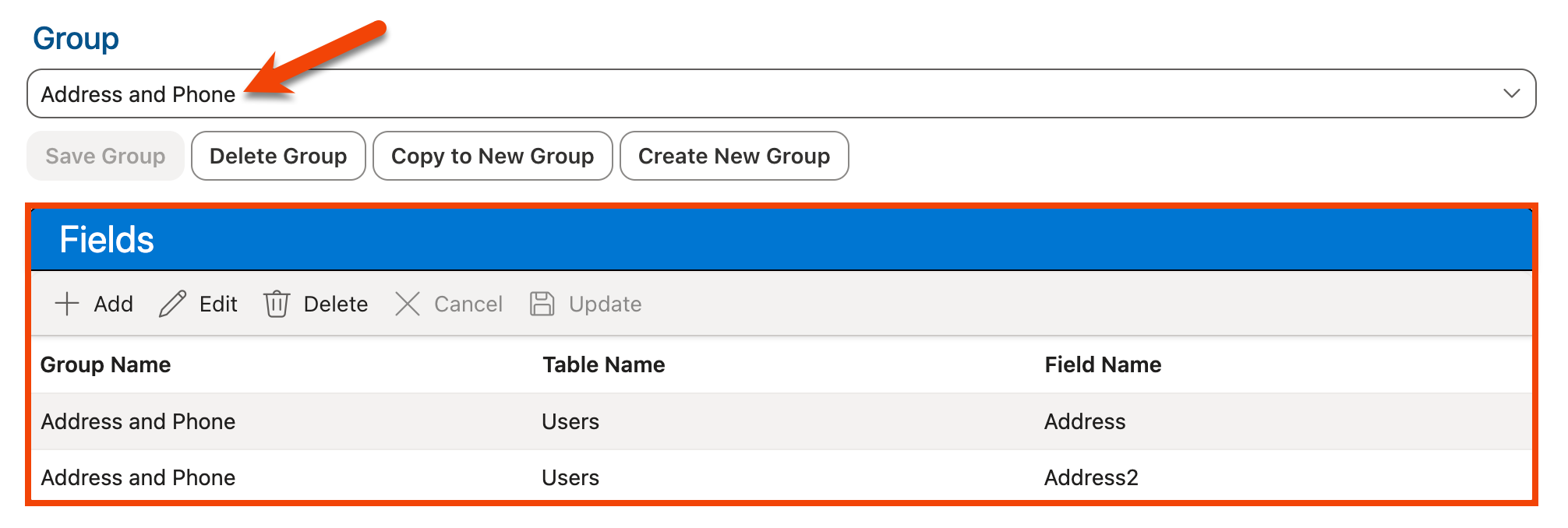Click the X icon for Cancel
Viewport: 1568px width, 528px height.
point(407,304)
